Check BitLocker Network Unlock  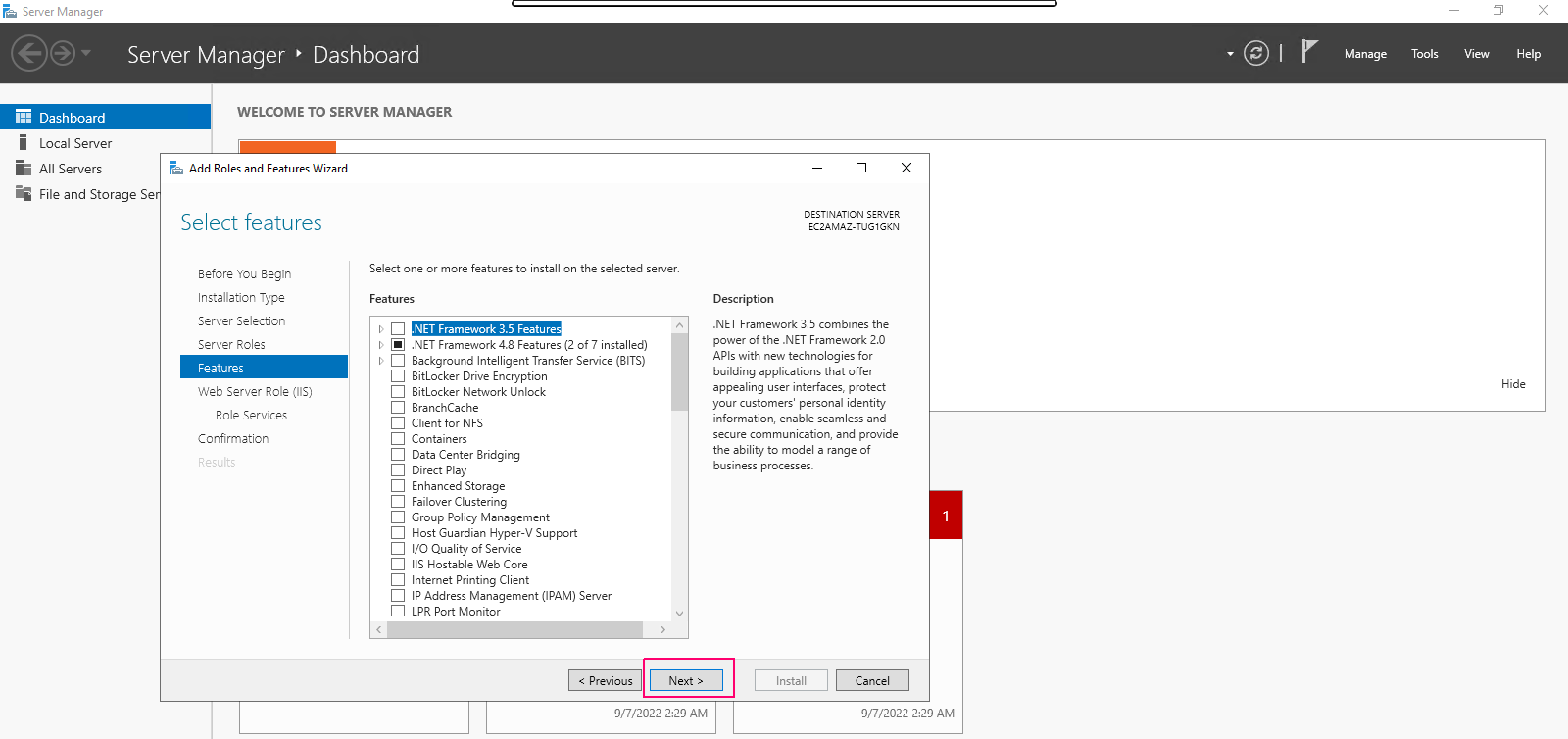pyautogui.click(x=398, y=392)
